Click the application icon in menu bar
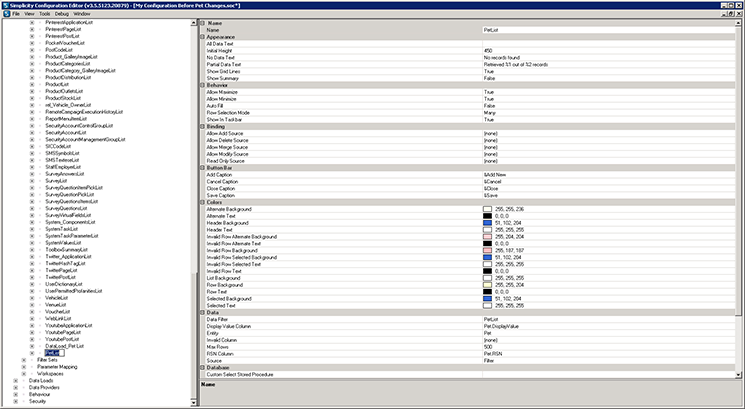This screenshot has height=409, width=745. click(x=6, y=14)
